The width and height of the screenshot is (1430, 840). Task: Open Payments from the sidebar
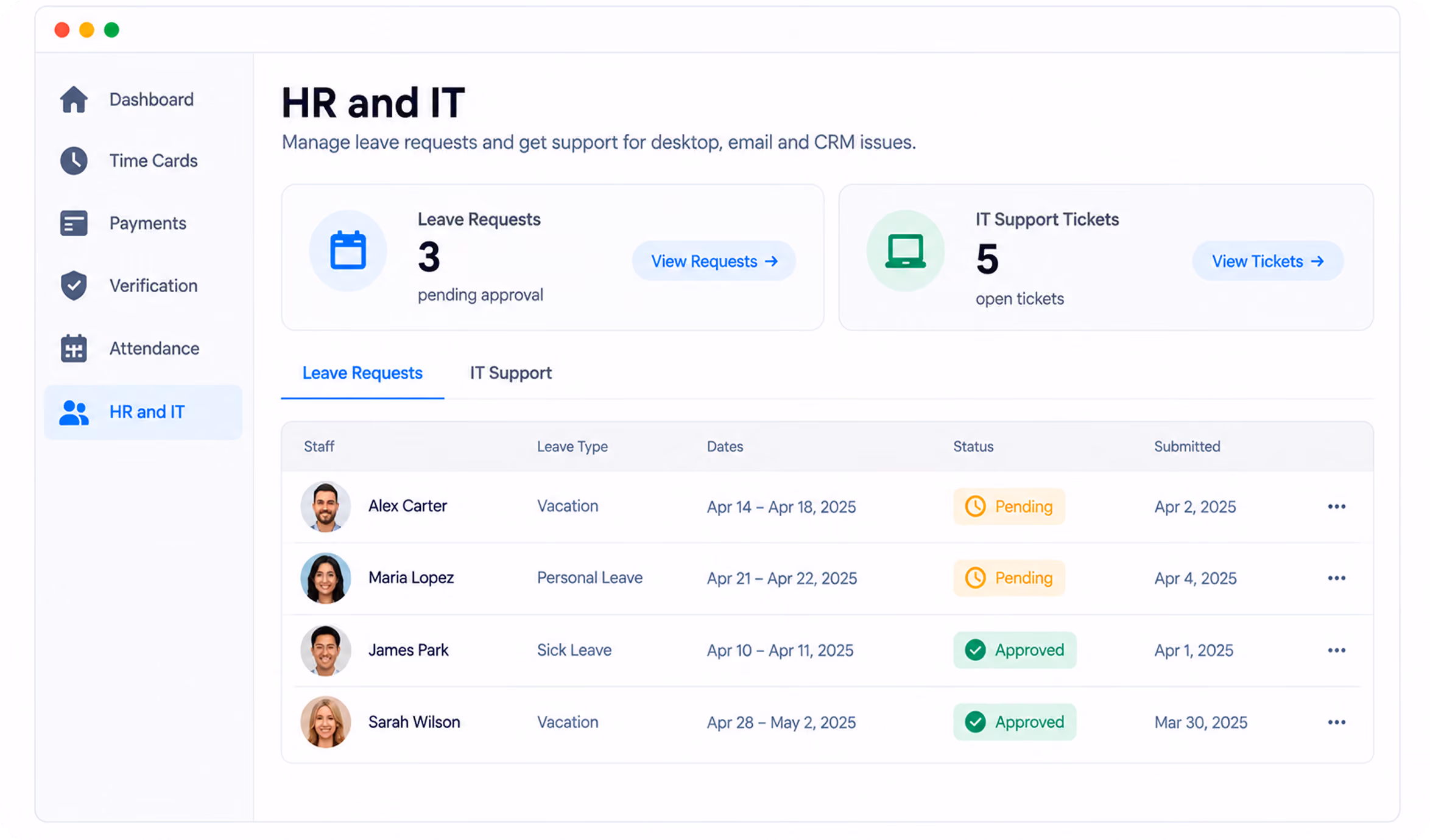click(143, 223)
